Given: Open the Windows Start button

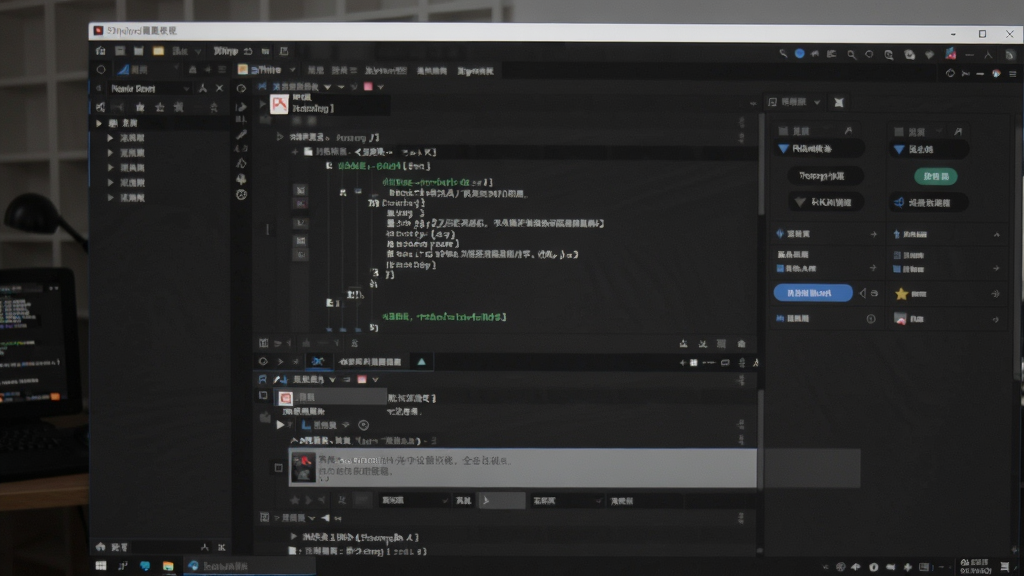Looking at the screenshot, I should 101,566.
